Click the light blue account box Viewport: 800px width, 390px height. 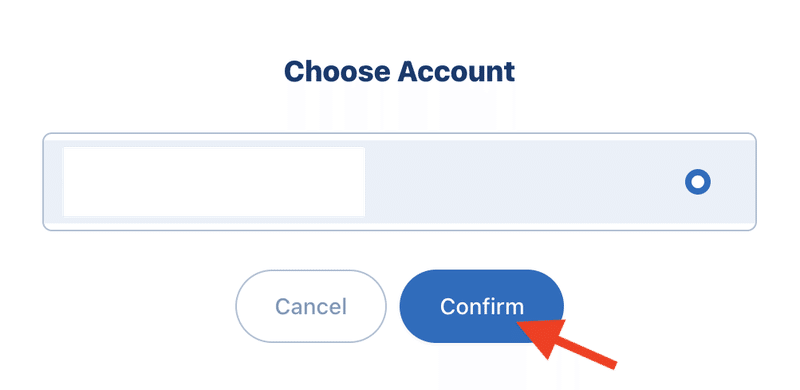coord(399,182)
